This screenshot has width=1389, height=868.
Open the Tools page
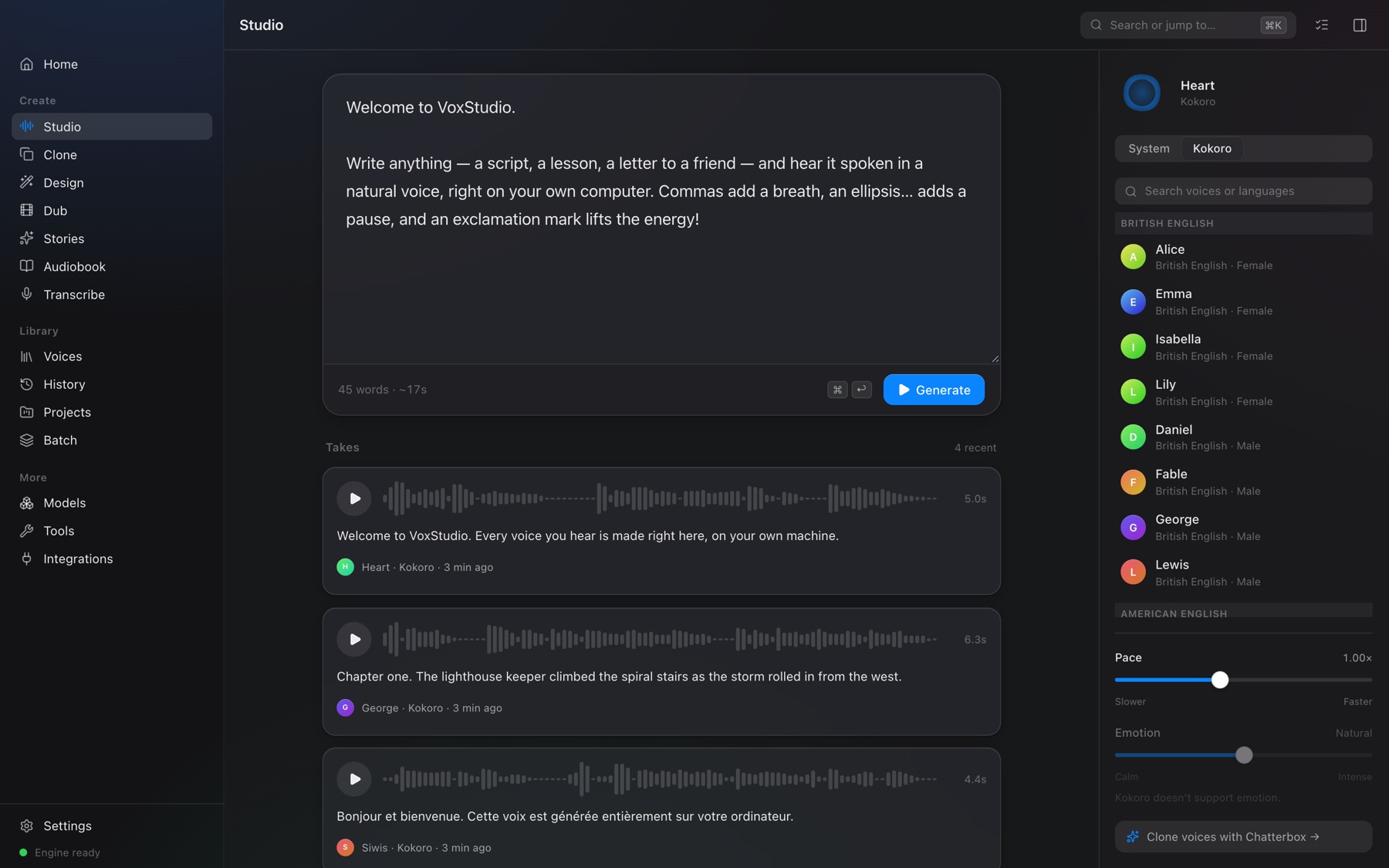112,531
